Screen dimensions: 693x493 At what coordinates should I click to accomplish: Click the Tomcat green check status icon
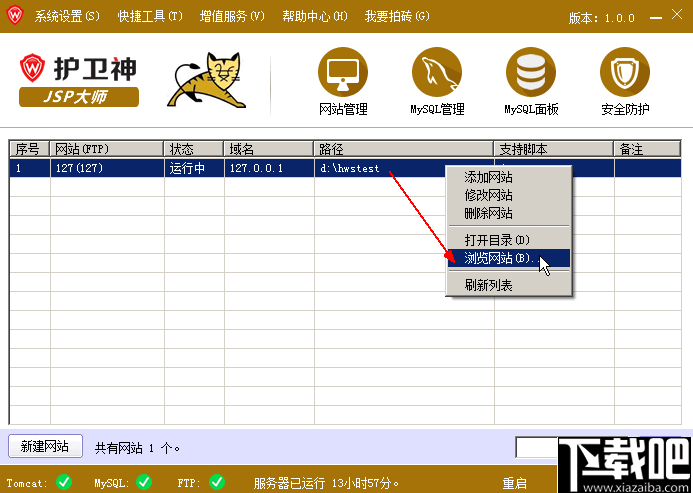(64, 482)
